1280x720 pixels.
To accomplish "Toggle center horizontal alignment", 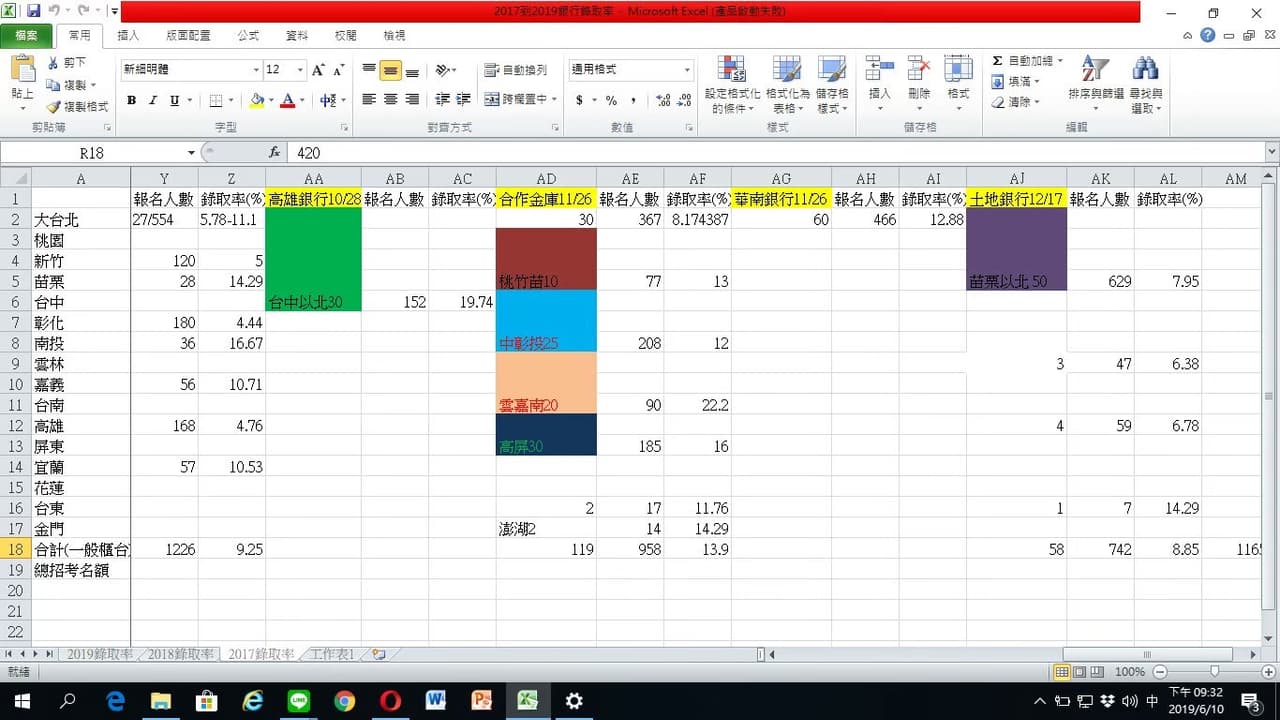I will point(390,100).
